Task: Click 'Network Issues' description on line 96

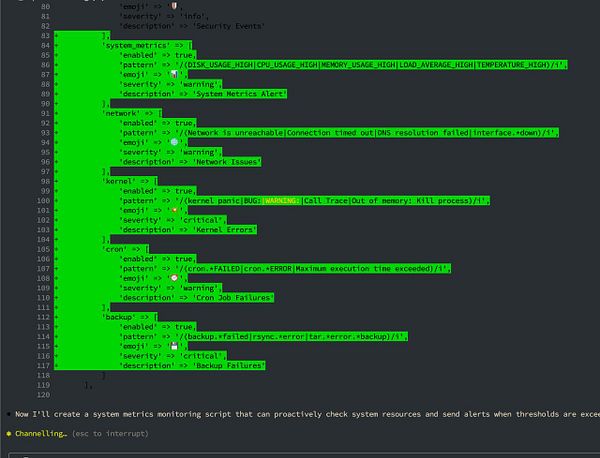Action: [227, 162]
